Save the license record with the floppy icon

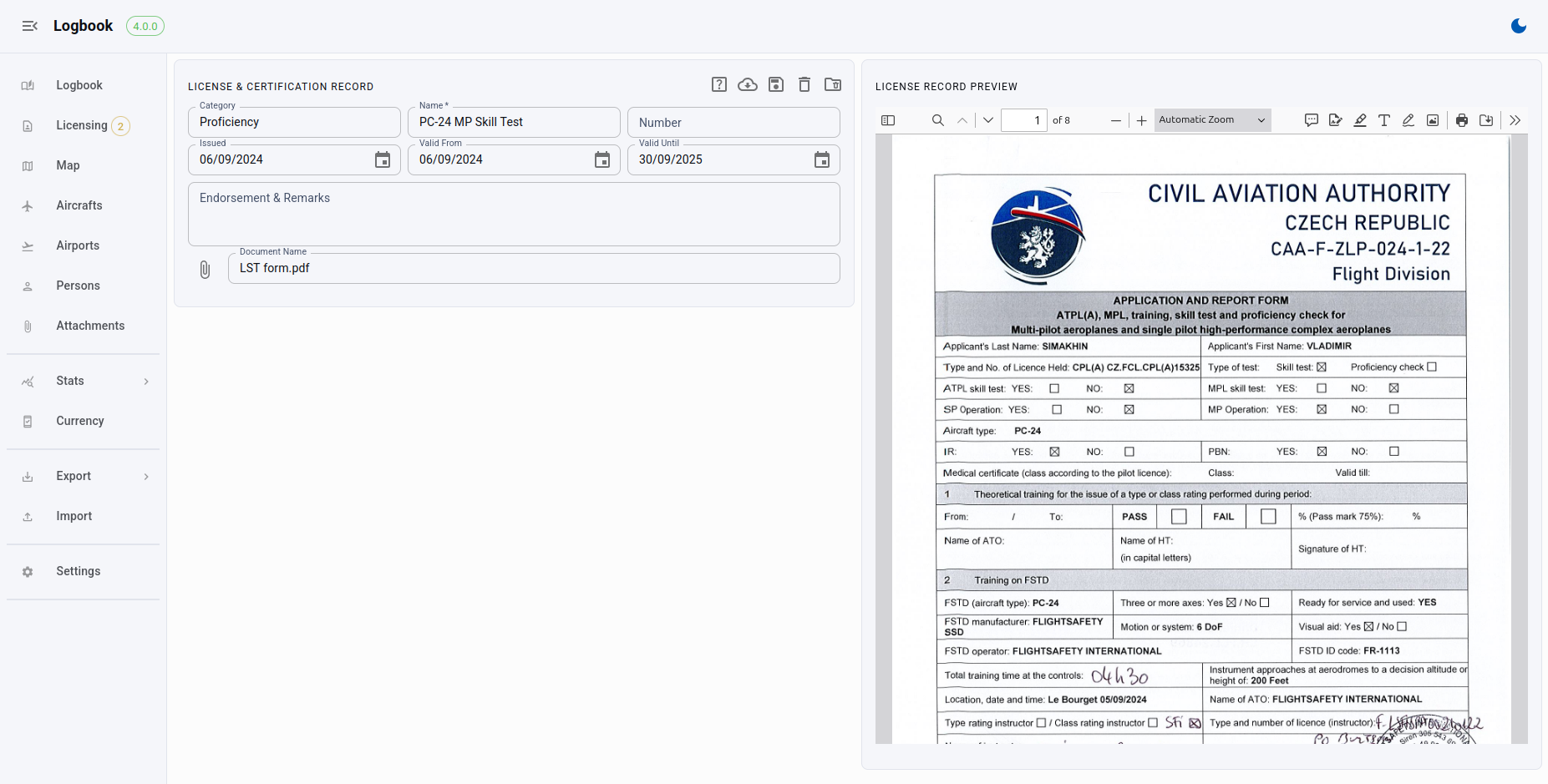776,84
